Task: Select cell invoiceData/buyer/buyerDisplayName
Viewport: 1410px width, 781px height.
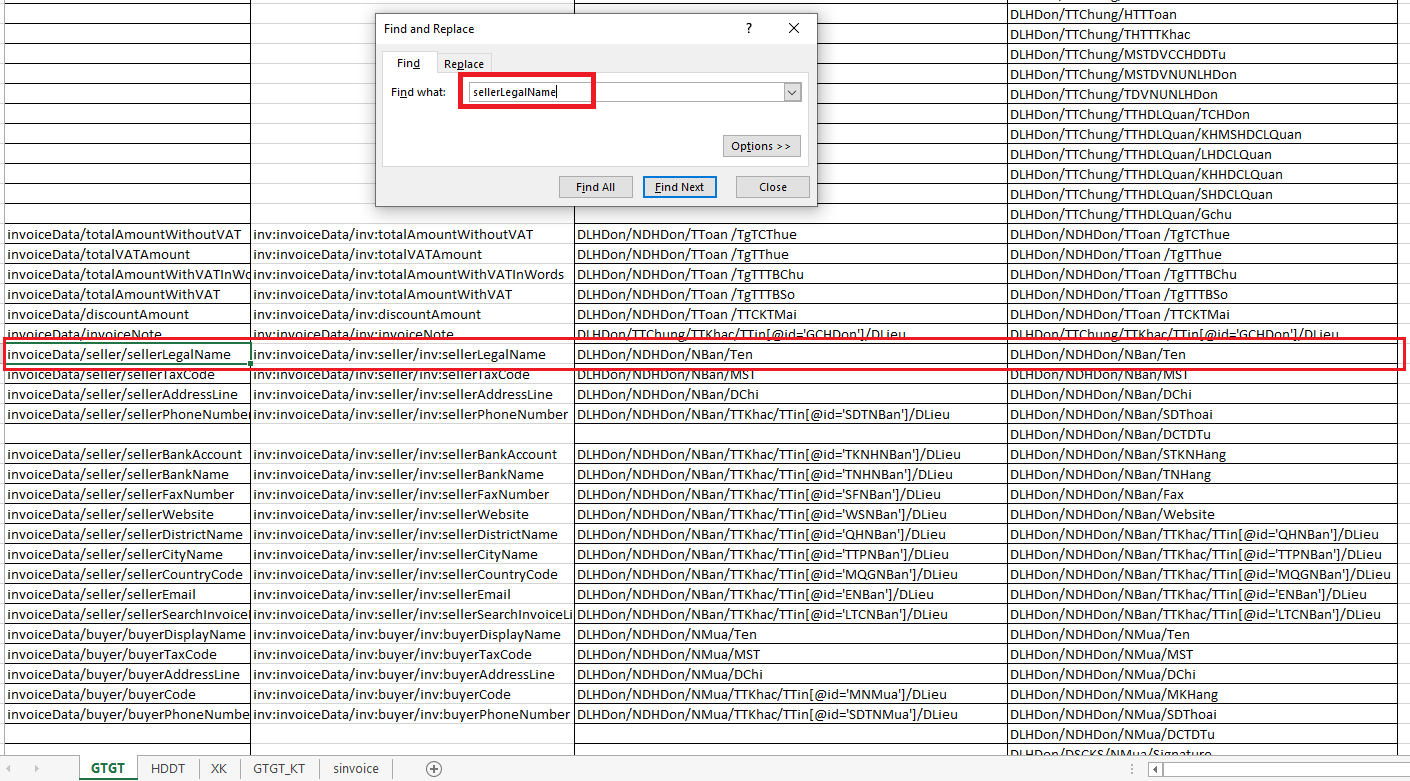Action: click(x=127, y=634)
